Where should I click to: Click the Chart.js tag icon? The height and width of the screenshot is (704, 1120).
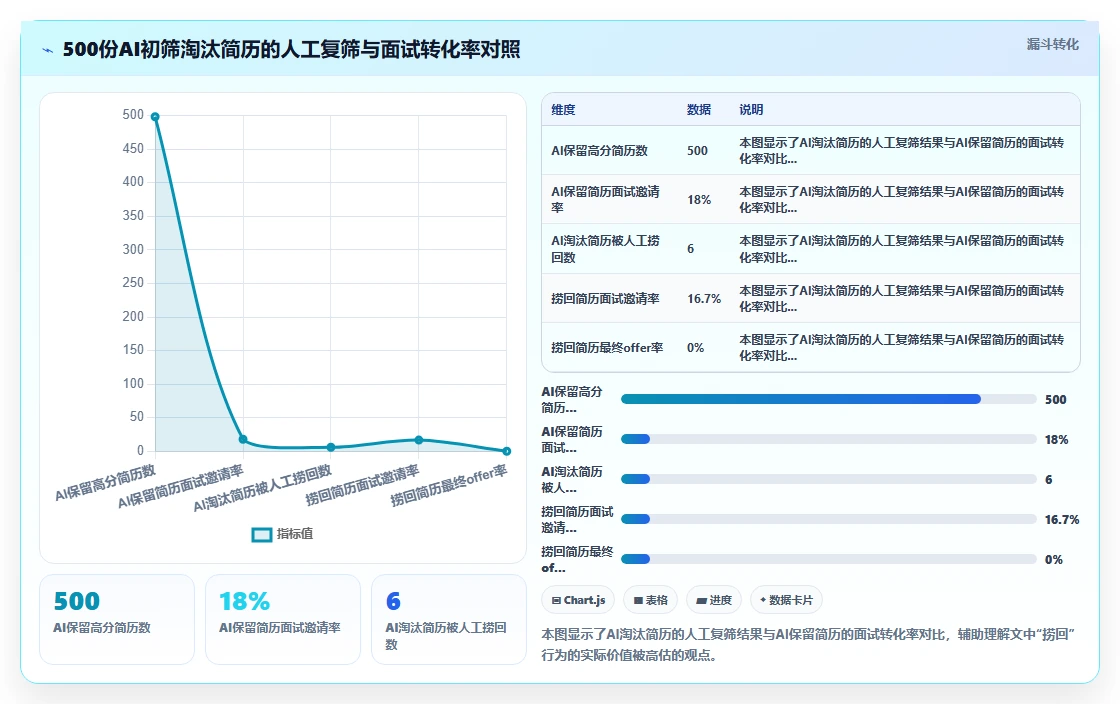click(x=556, y=600)
